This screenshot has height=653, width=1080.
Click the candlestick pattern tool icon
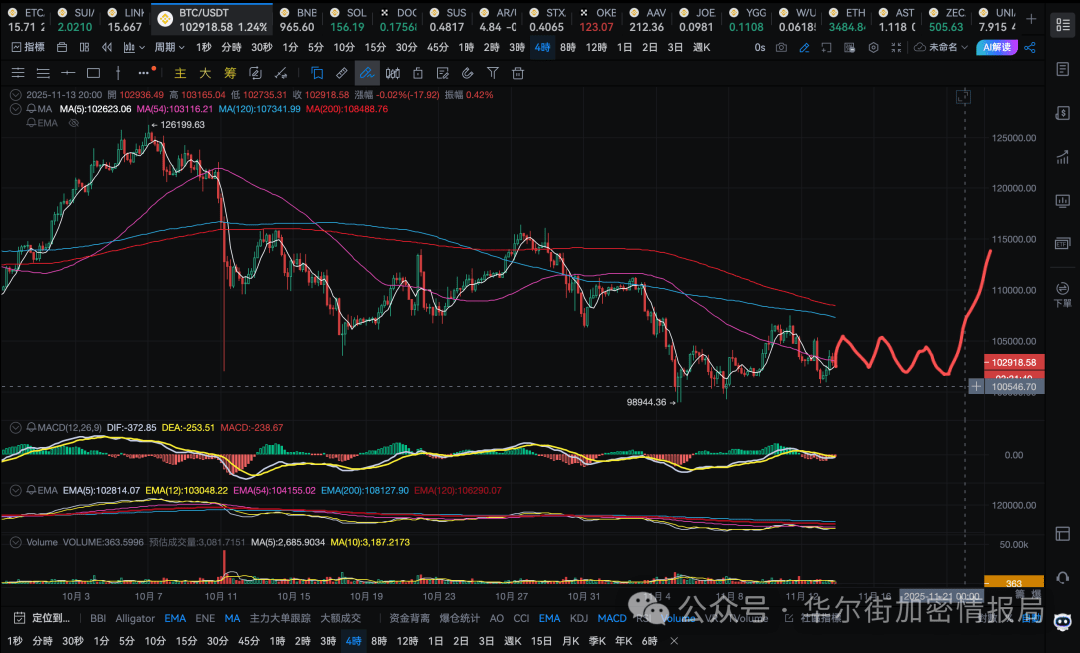(x=393, y=73)
